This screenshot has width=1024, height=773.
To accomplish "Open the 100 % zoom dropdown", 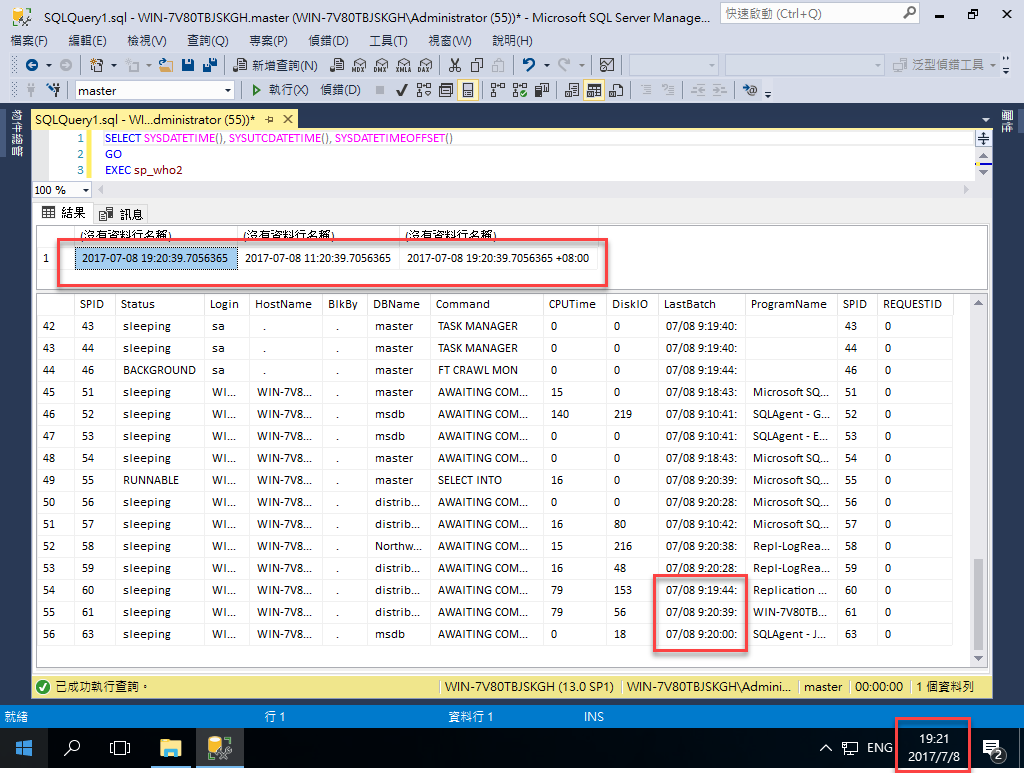I will tap(86, 190).
